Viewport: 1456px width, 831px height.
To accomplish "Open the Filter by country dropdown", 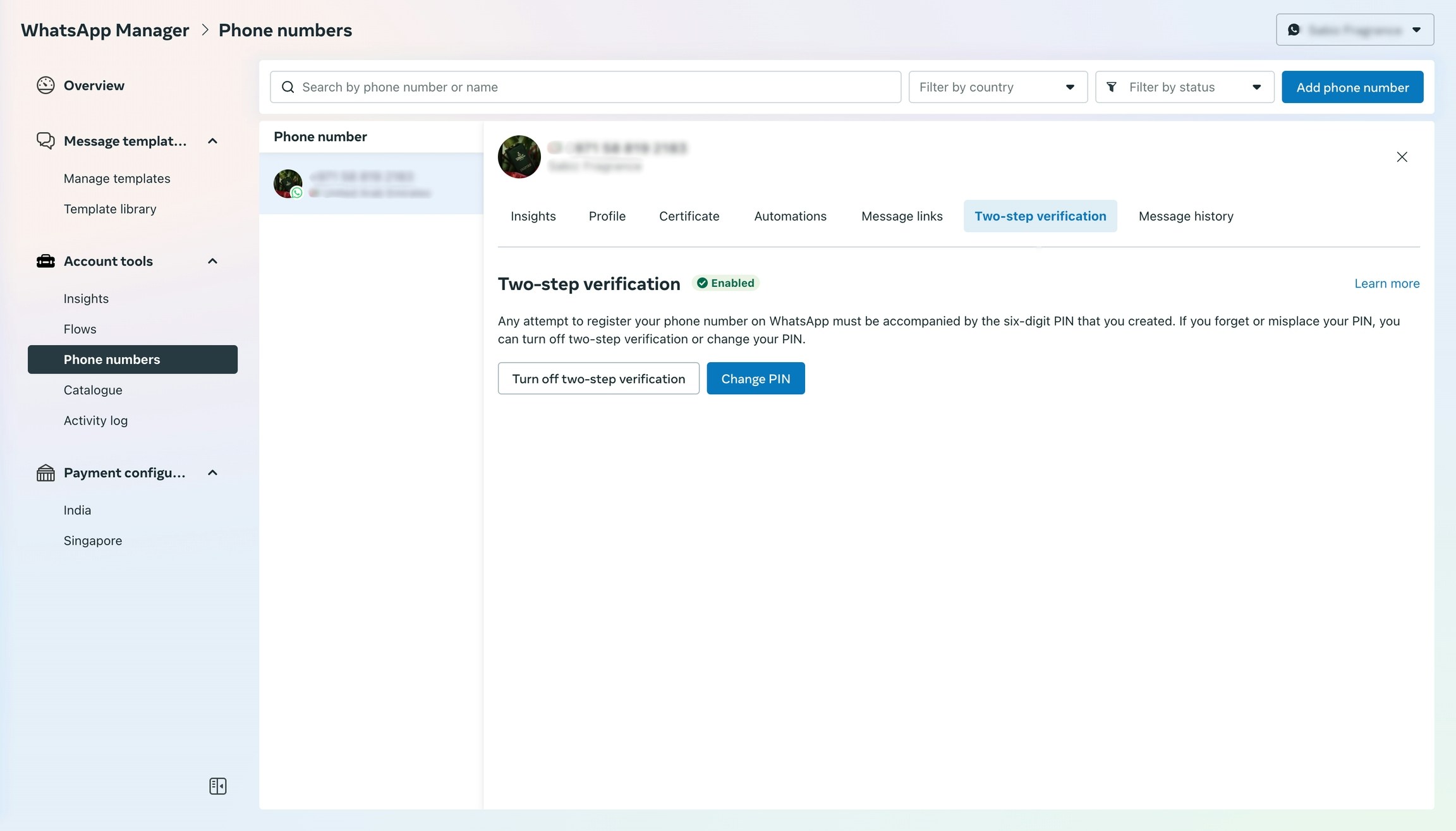I will [x=997, y=87].
